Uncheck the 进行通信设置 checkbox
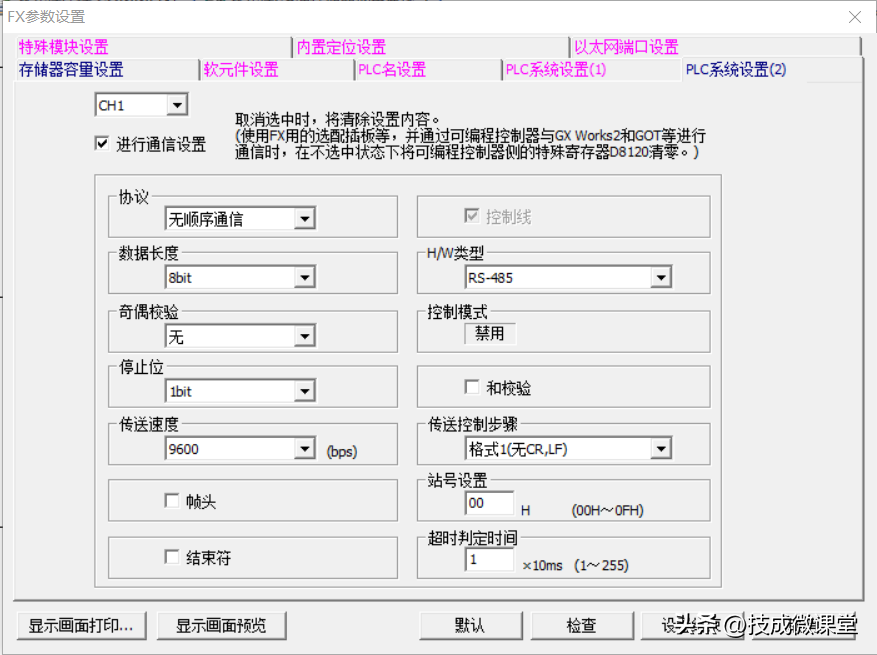 (x=101, y=144)
